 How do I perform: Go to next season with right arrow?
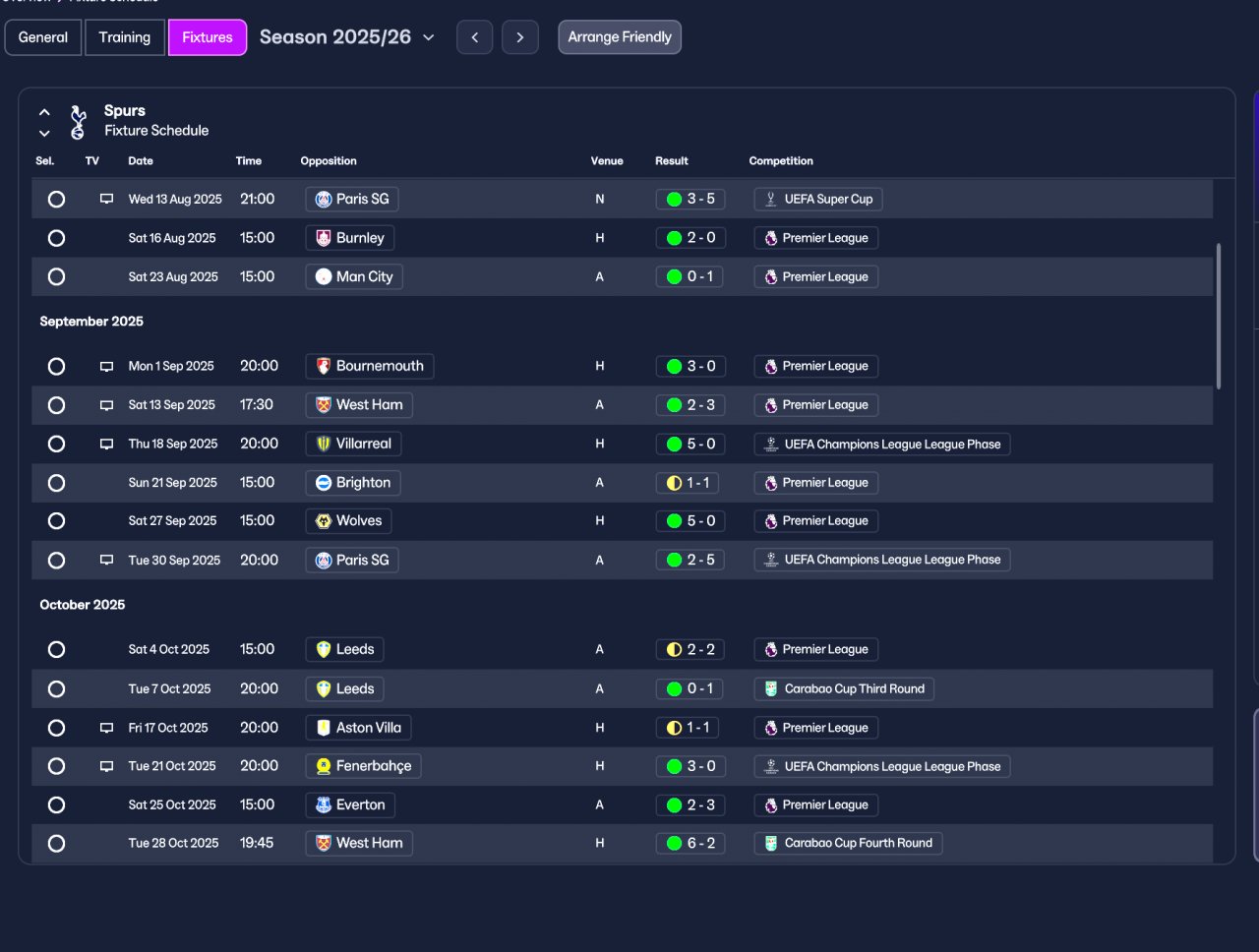tap(520, 37)
